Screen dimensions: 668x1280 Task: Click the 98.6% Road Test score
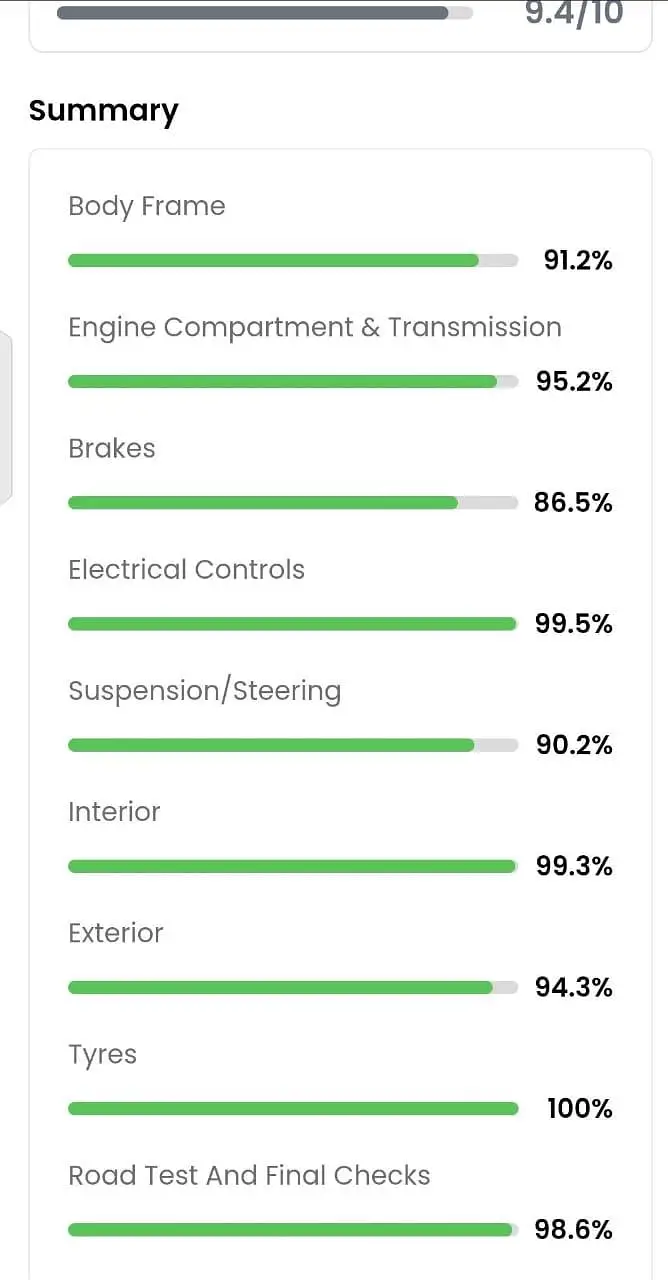pos(574,1230)
